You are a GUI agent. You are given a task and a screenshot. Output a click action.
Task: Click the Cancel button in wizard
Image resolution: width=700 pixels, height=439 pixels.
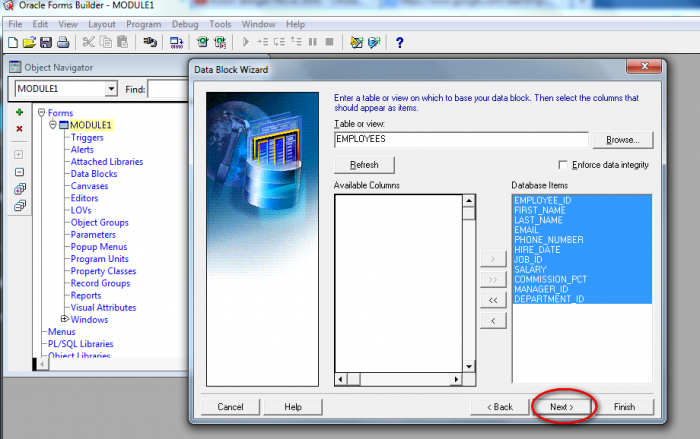pos(230,407)
